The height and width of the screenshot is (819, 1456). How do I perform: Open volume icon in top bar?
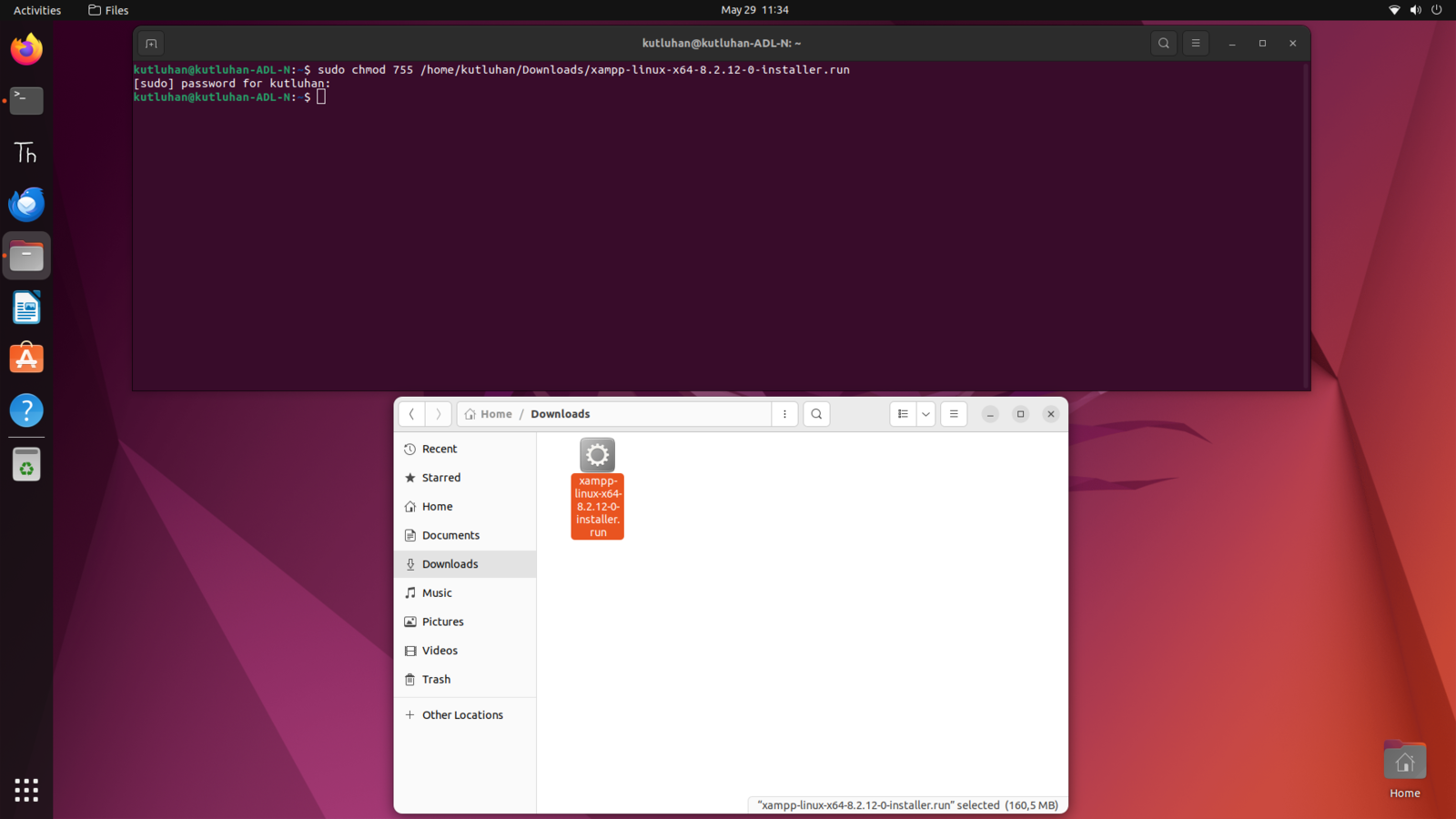(1415, 10)
